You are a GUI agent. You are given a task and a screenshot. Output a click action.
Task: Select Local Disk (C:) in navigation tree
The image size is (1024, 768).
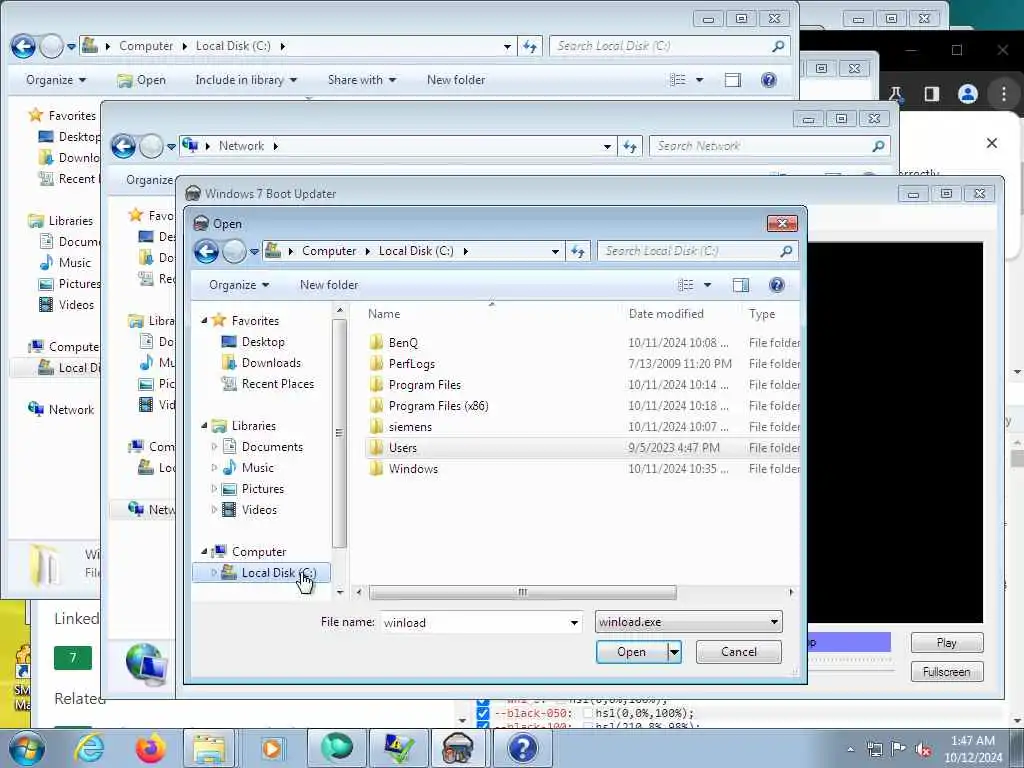coord(262,573)
